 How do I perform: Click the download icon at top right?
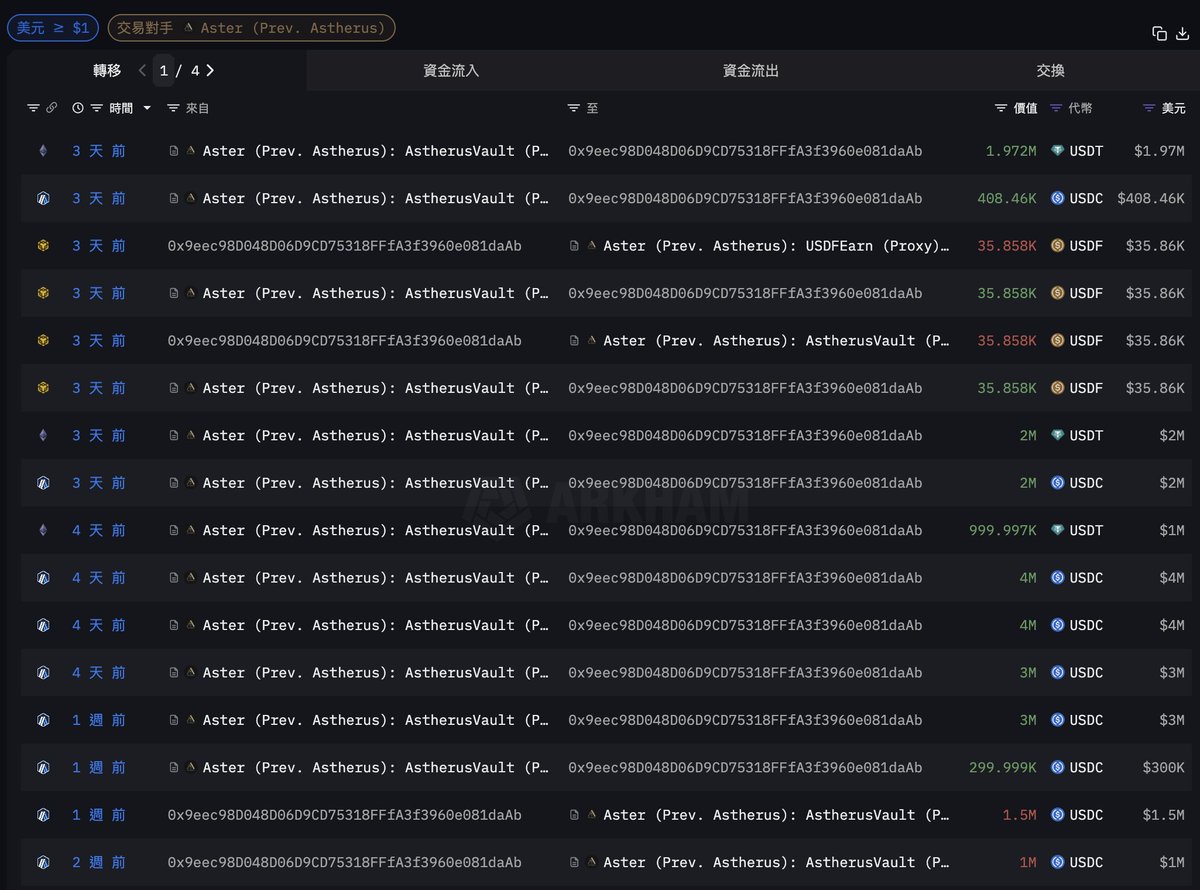pyautogui.click(x=1182, y=33)
